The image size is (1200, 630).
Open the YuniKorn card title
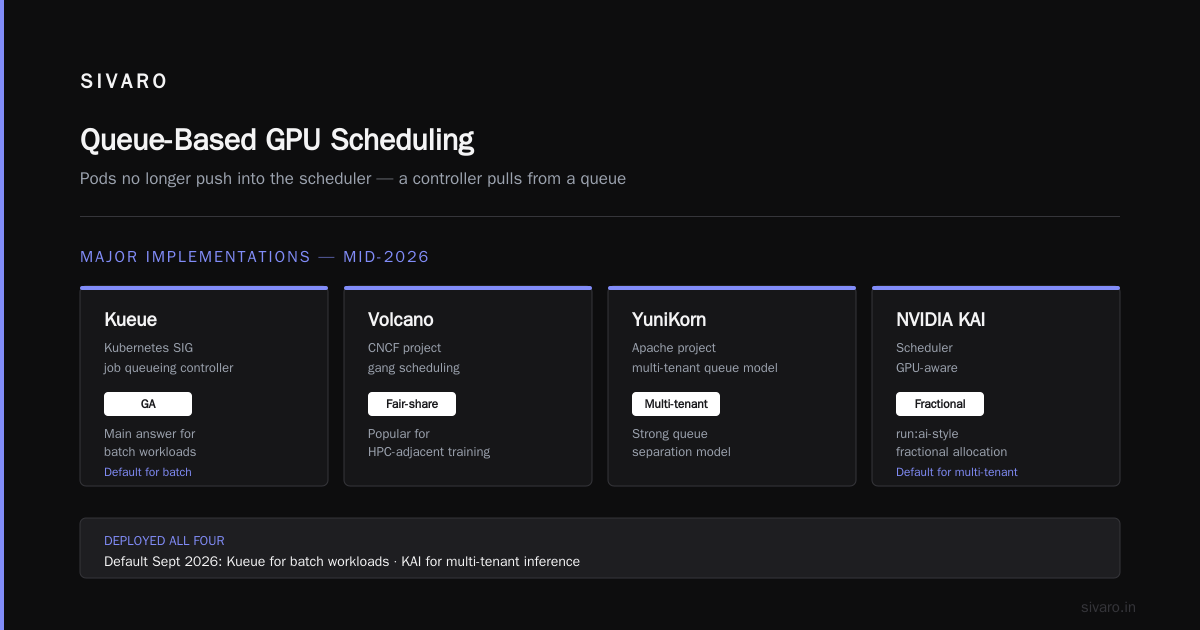click(x=669, y=320)
